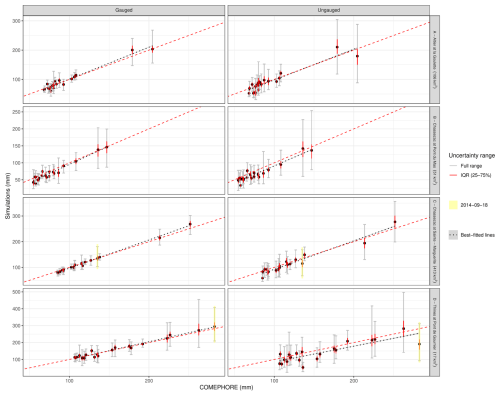This screenshot has height=396, width=500.
Task: Click the 'Best-fitted lines' legend label
Action: point(478,235)
